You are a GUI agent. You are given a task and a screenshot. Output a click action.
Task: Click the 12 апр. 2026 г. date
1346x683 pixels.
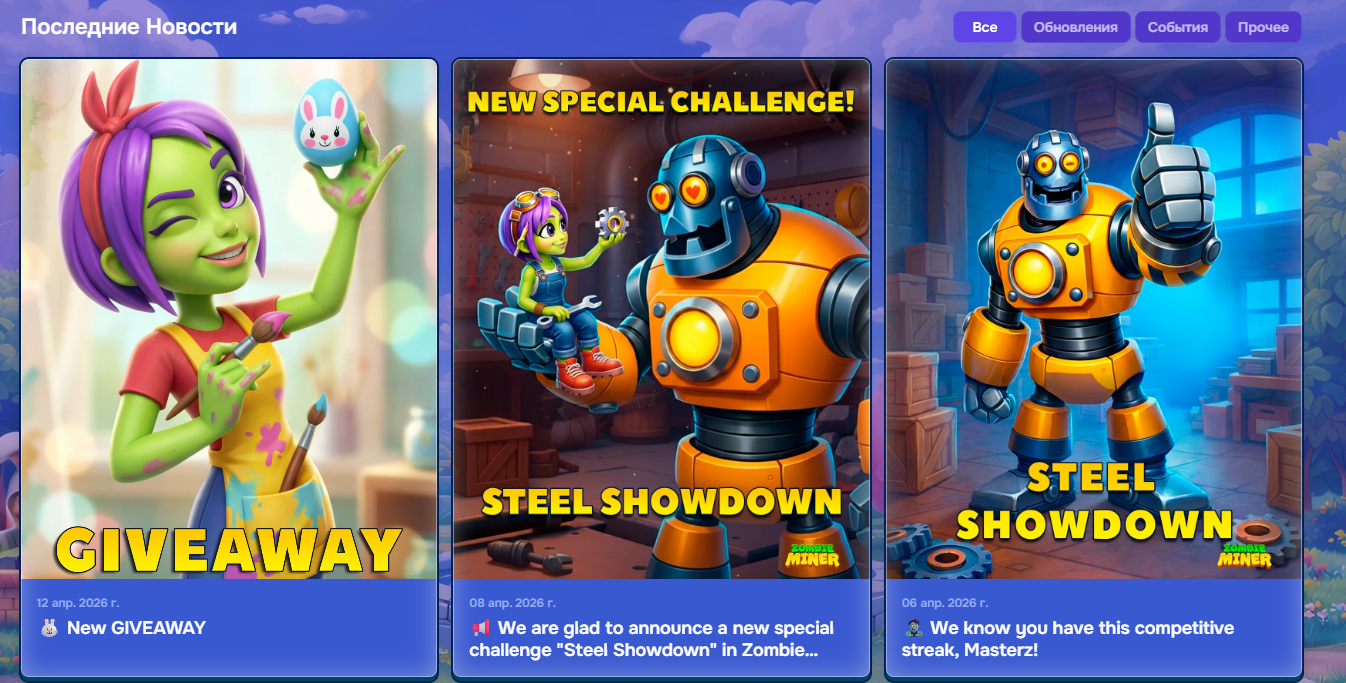[78, 603]
